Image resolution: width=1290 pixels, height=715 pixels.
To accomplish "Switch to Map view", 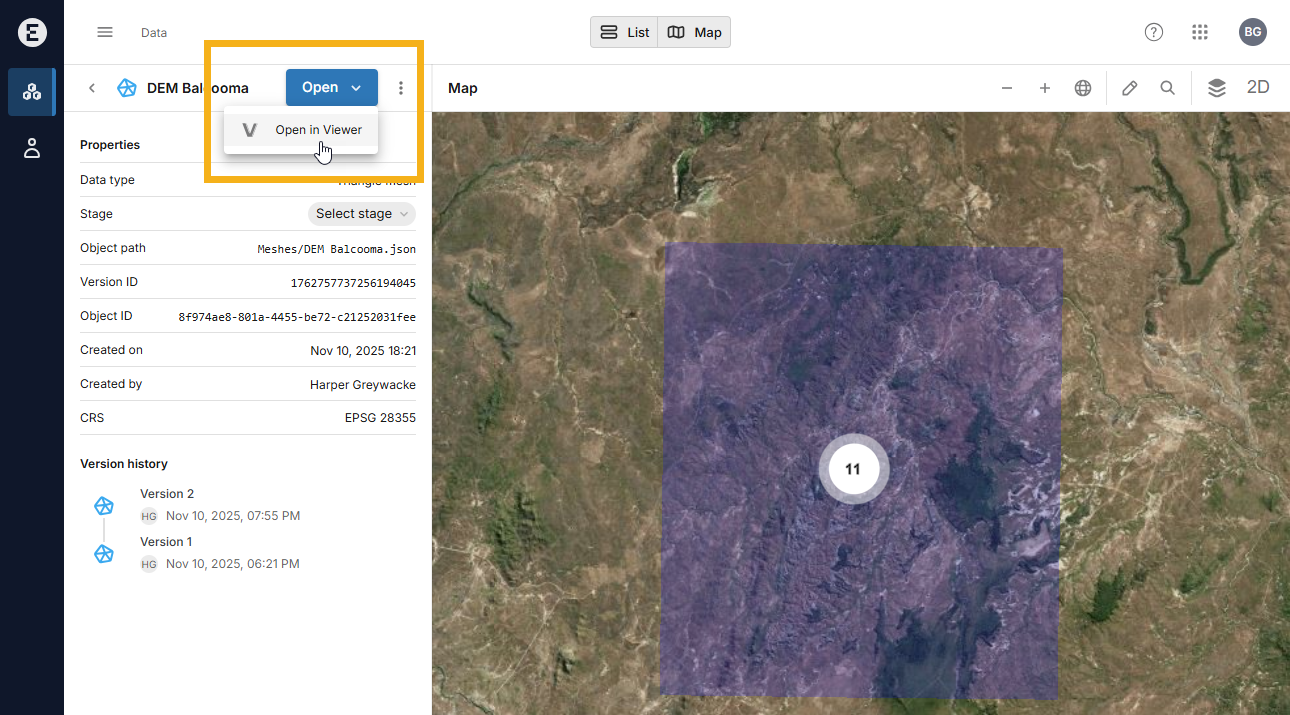I will (x=695, y=32).
